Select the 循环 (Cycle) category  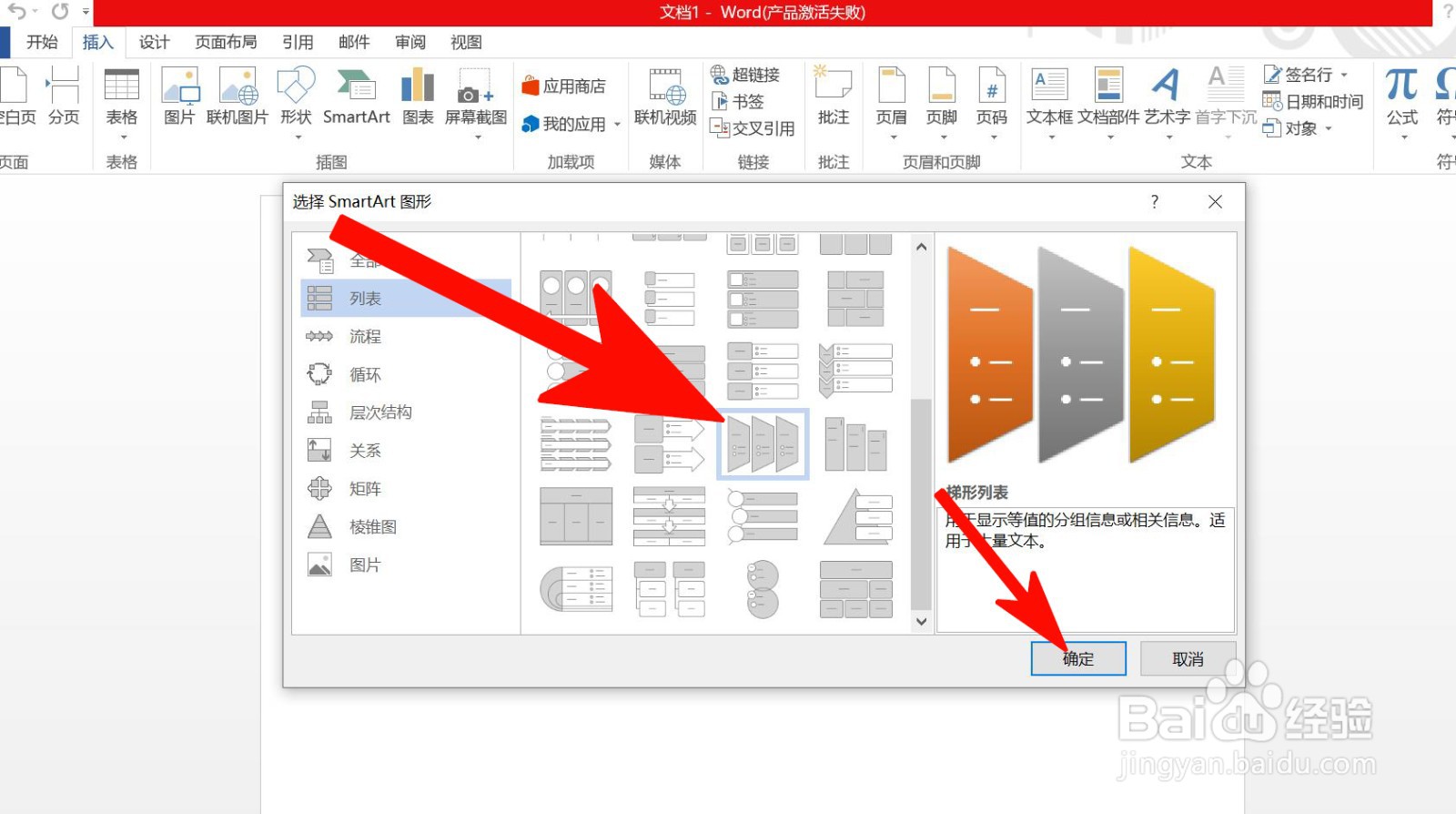click(406, 374)
